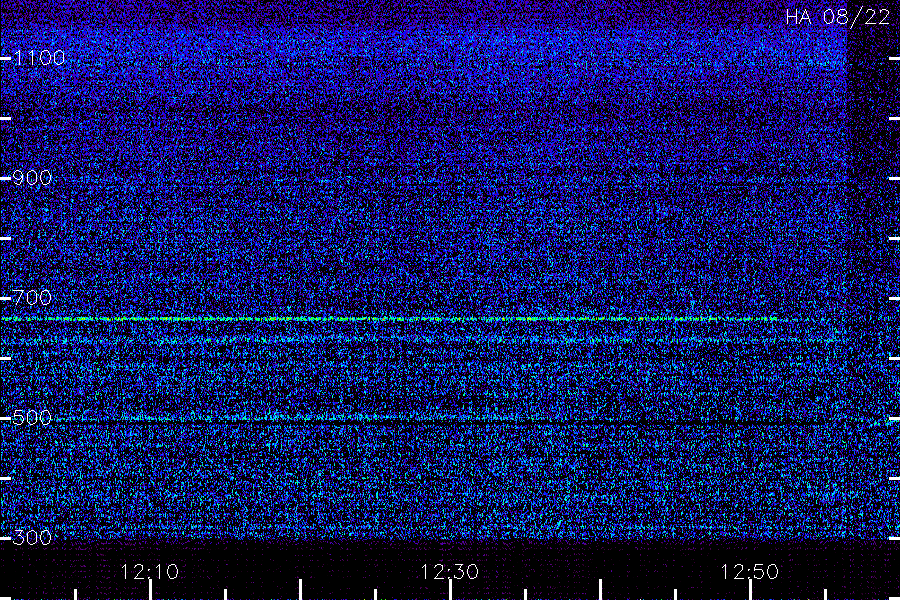The height and width of the screenshot is (600, 900).
Task: Click the 500 frequency axis label
Action: coord(32,417)
